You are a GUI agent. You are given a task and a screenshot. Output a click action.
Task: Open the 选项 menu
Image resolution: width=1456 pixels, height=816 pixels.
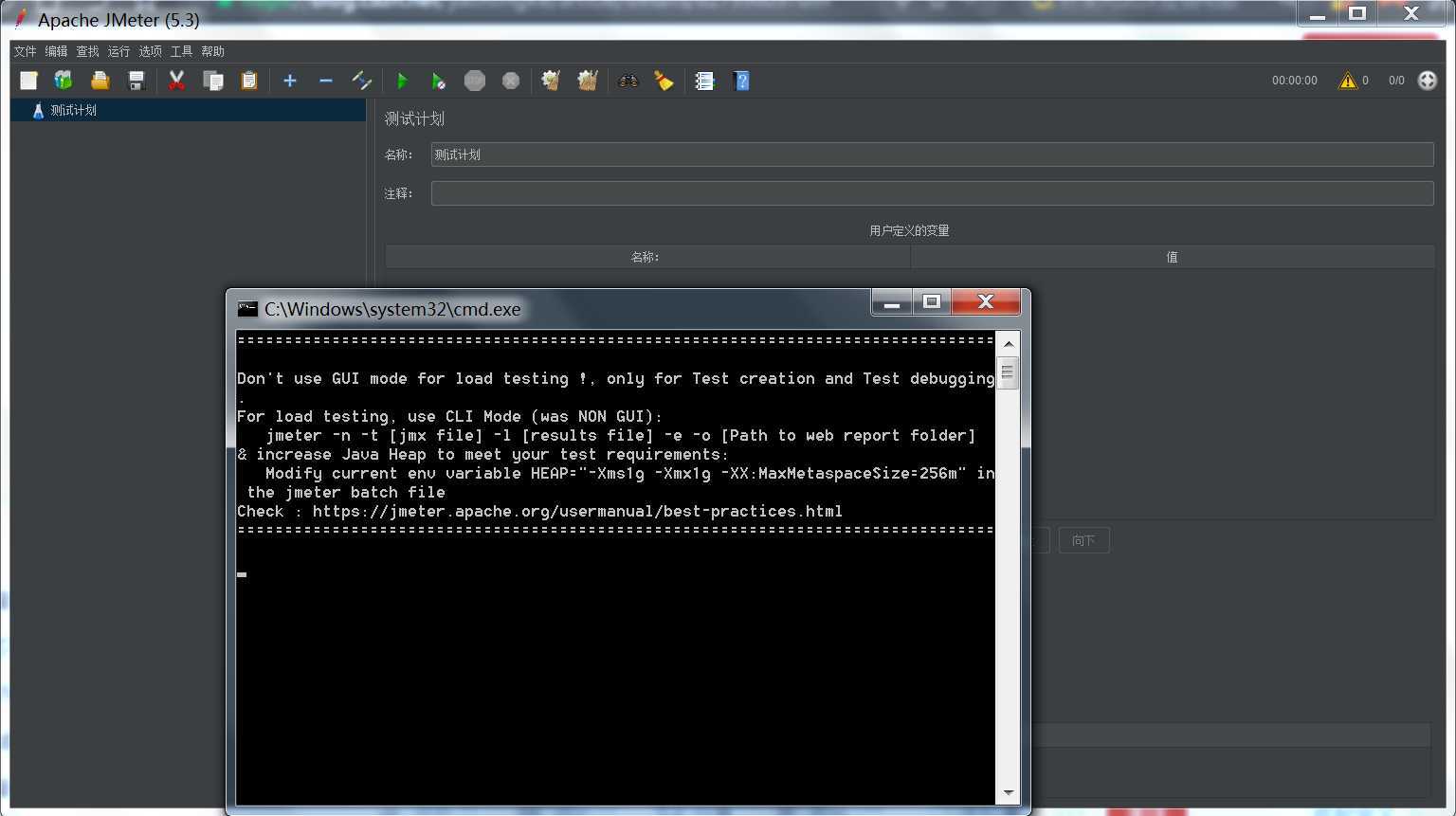tap(151, 51)
